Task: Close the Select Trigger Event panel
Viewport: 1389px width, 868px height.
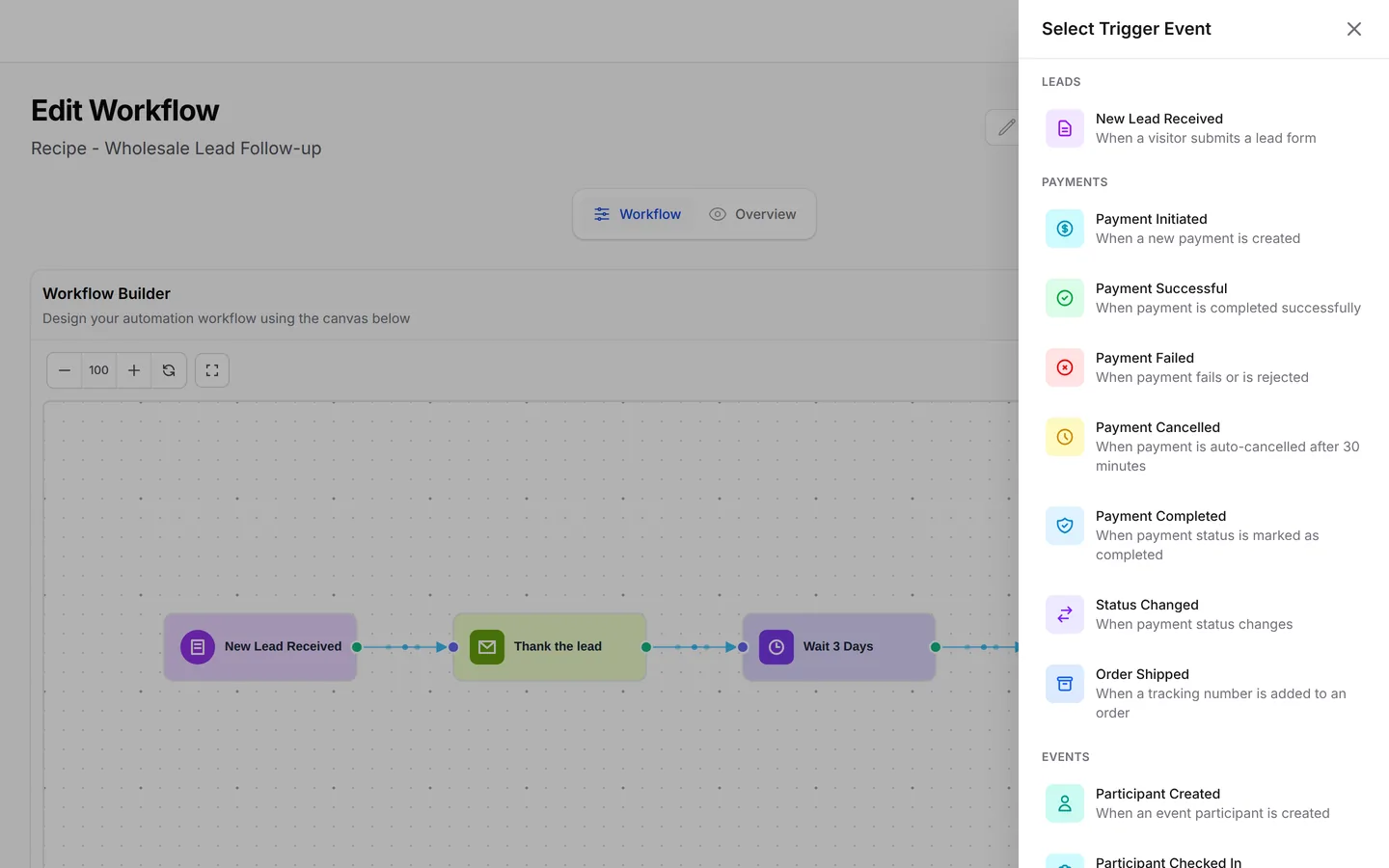Action: (x=1354, y=29)
